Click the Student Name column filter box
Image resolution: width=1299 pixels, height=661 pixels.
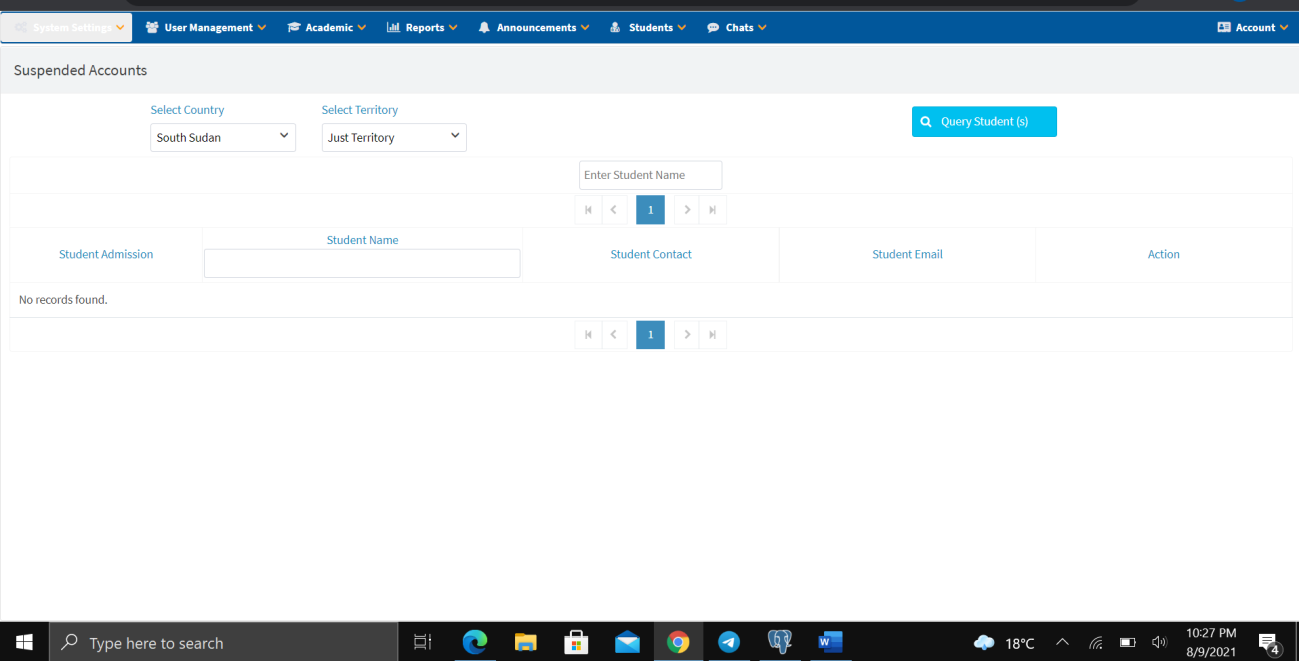362,263
